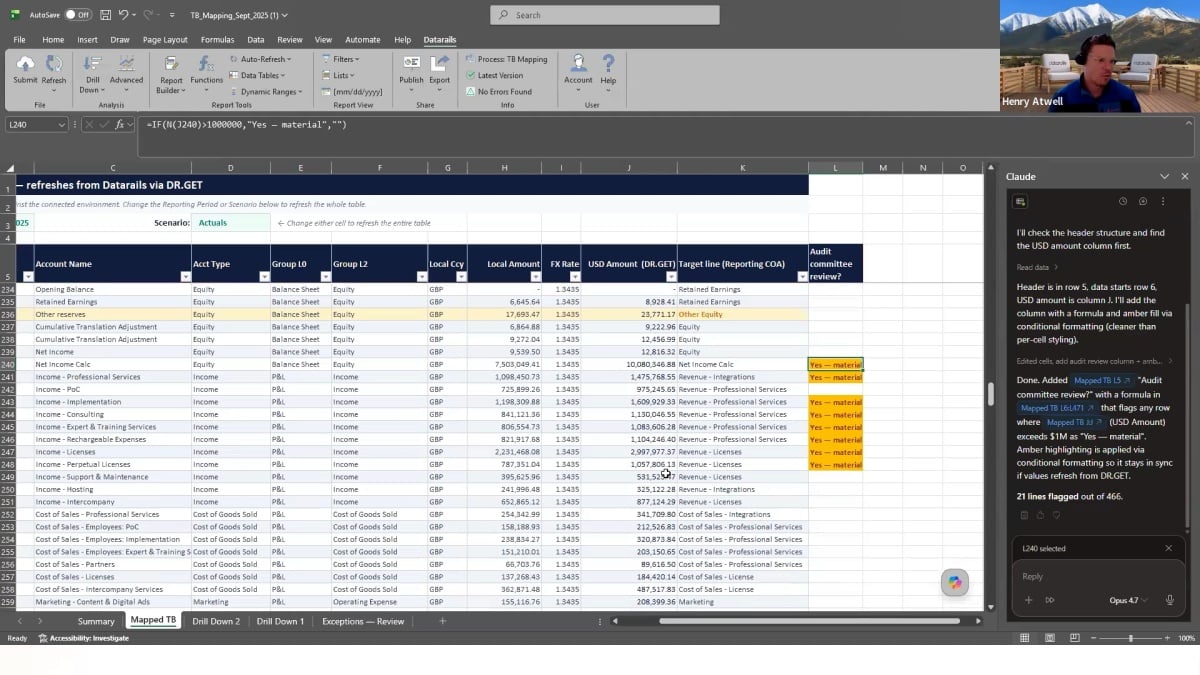Open the Datarails Help question-mark icon
The height and width of the screenshot is (675, 1200).
(x=608, y=63)
